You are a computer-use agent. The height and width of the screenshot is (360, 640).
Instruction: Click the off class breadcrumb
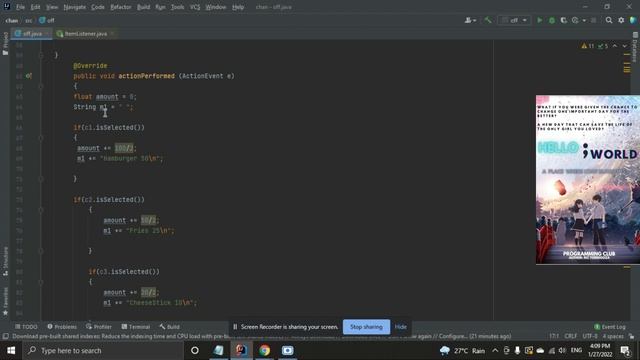coord(47,20)
